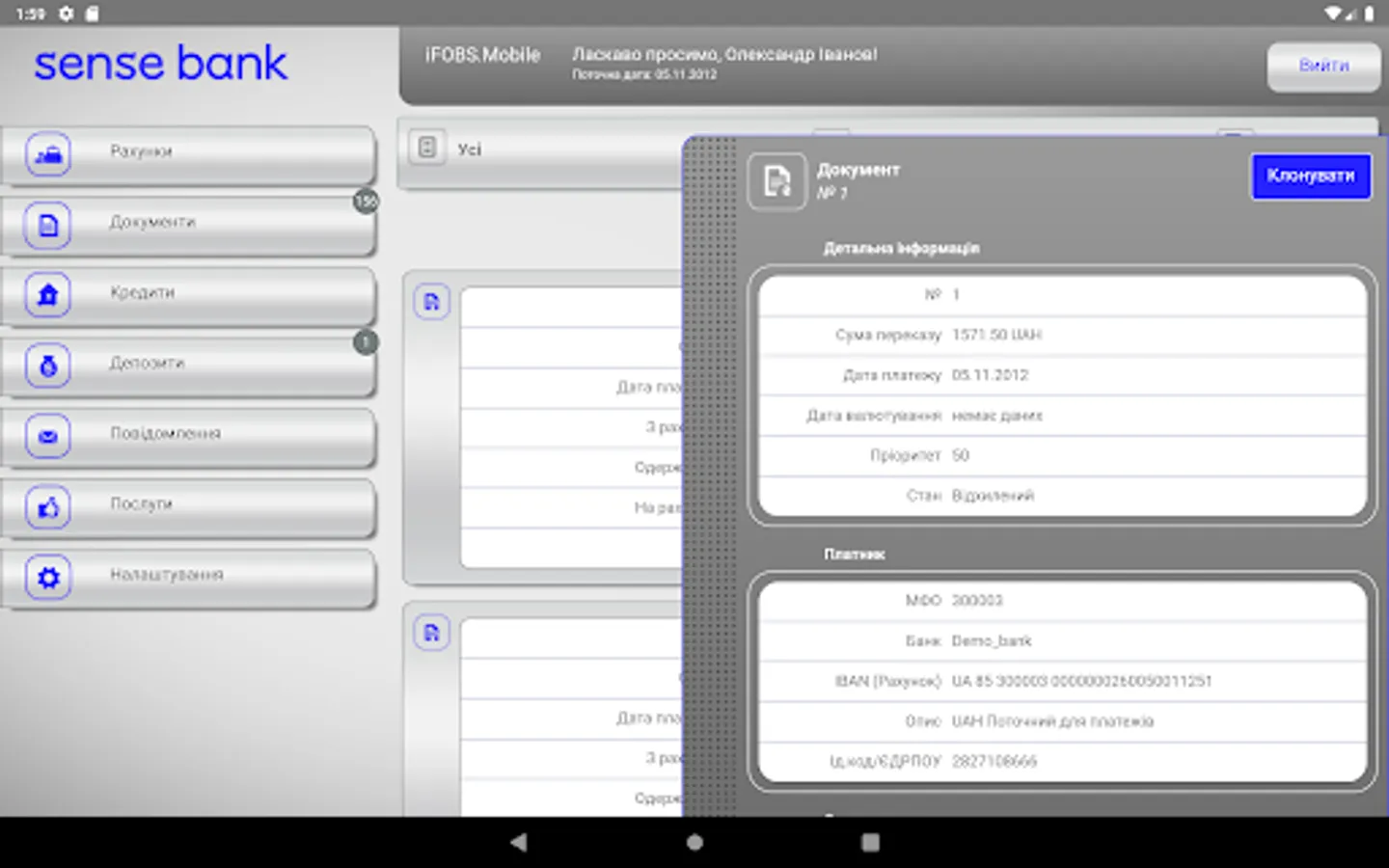Select the МФО 300003 row

pyautogui.click(x=1062, y=601)
